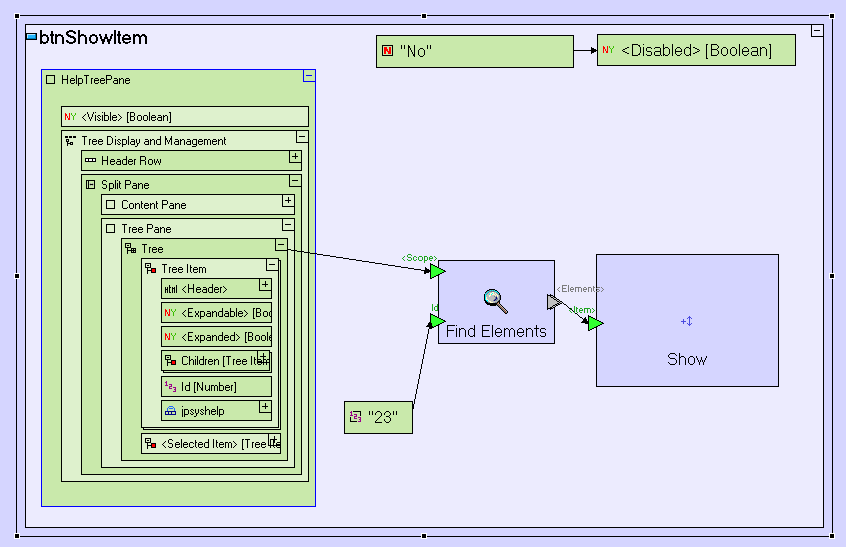Click the red N icon beside "No"

[x=388, y=51]
